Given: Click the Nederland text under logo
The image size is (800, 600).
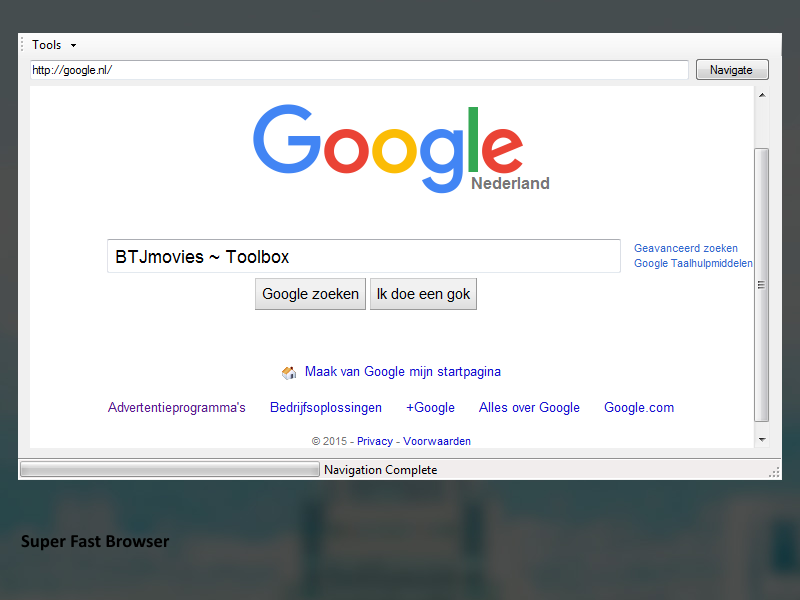Looking at the screenshot, I should [x=510, y=183].
